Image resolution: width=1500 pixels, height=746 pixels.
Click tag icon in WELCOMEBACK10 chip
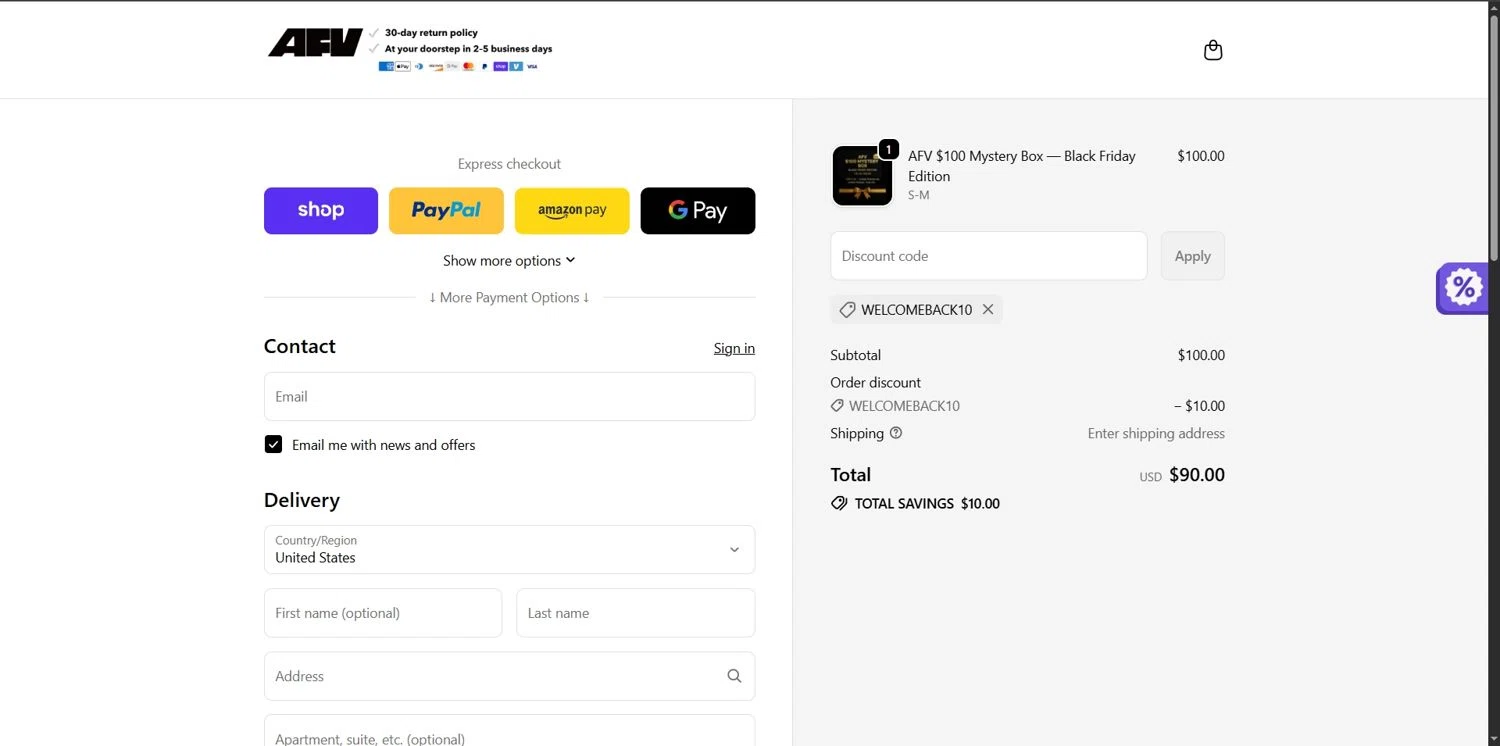tap(847, 310)
